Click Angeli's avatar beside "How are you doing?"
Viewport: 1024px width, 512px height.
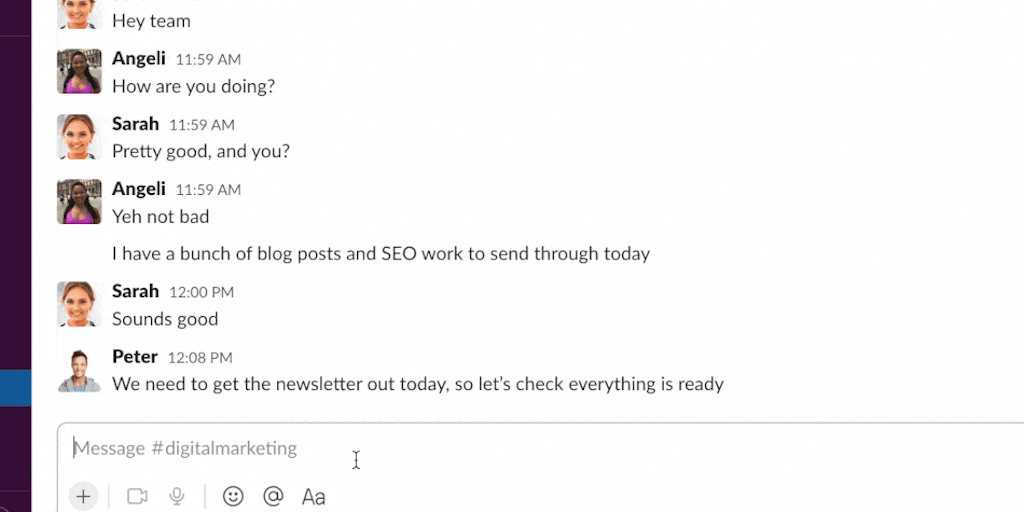coord(79,72)
